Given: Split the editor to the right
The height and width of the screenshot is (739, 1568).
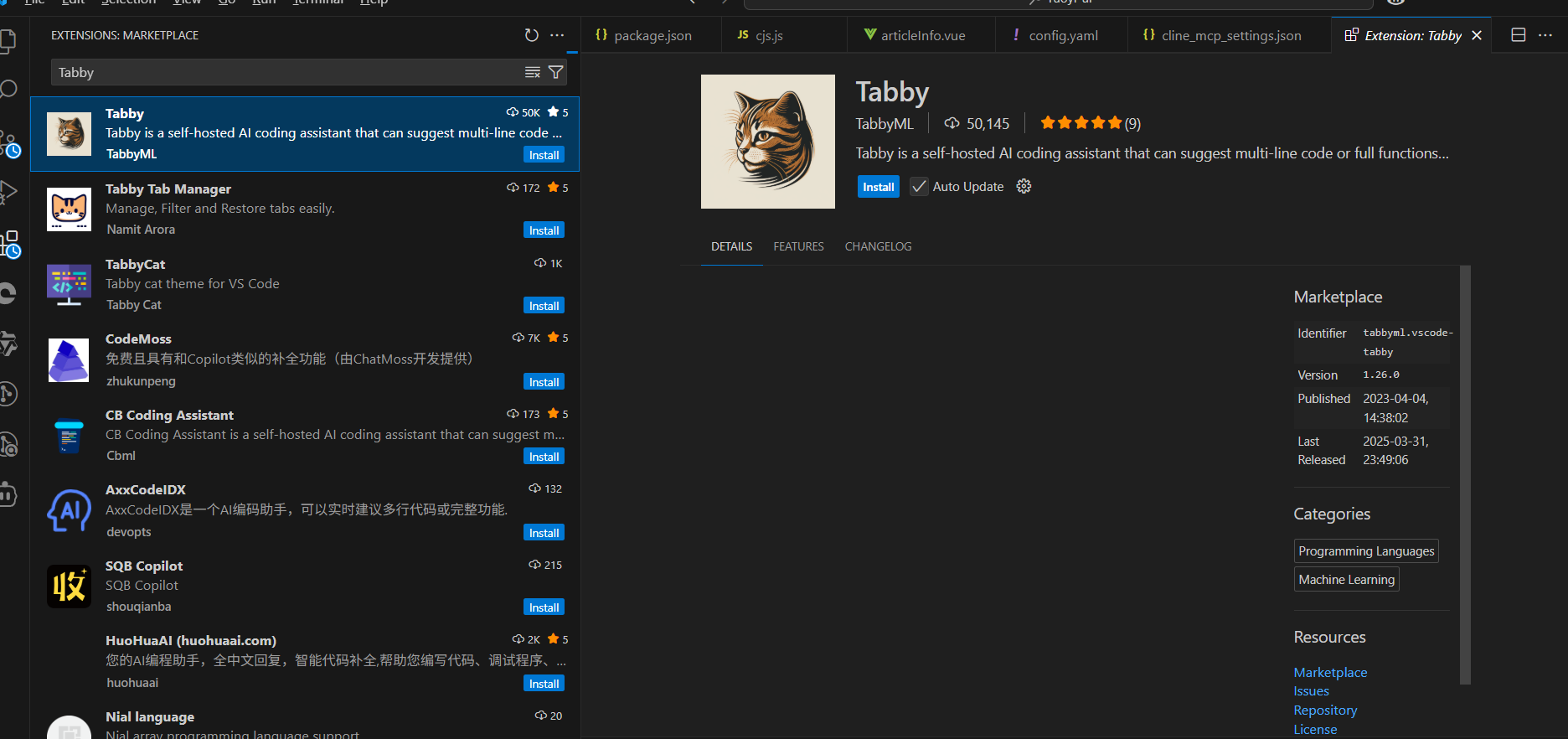Looking at the screenshot, I should [x=1518, y=35].
